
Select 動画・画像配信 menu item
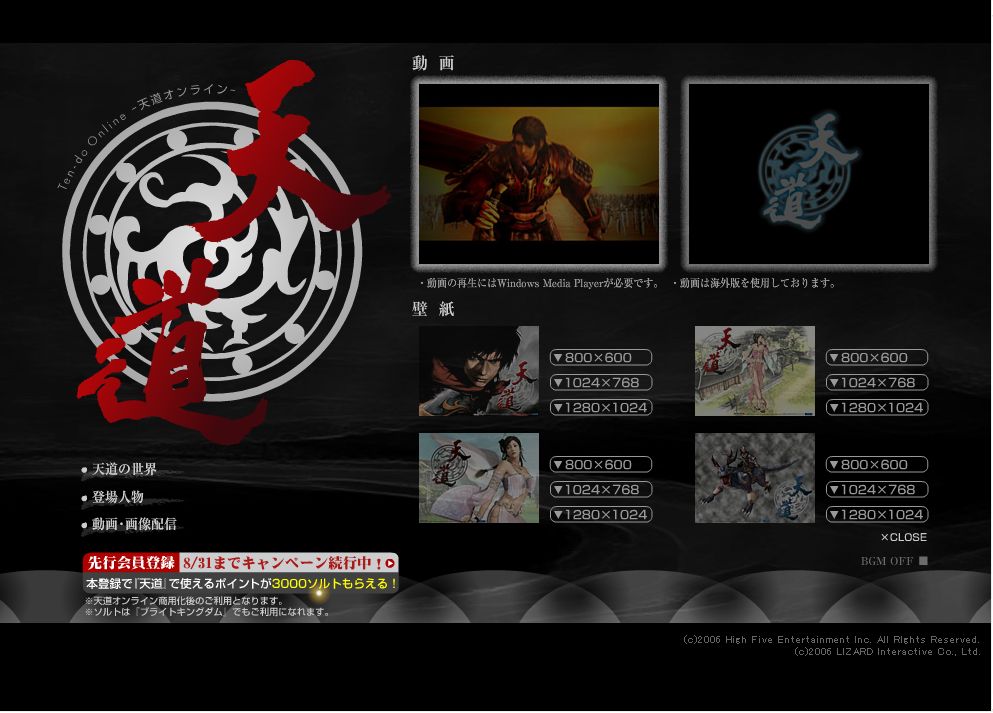tap(133, 524)
